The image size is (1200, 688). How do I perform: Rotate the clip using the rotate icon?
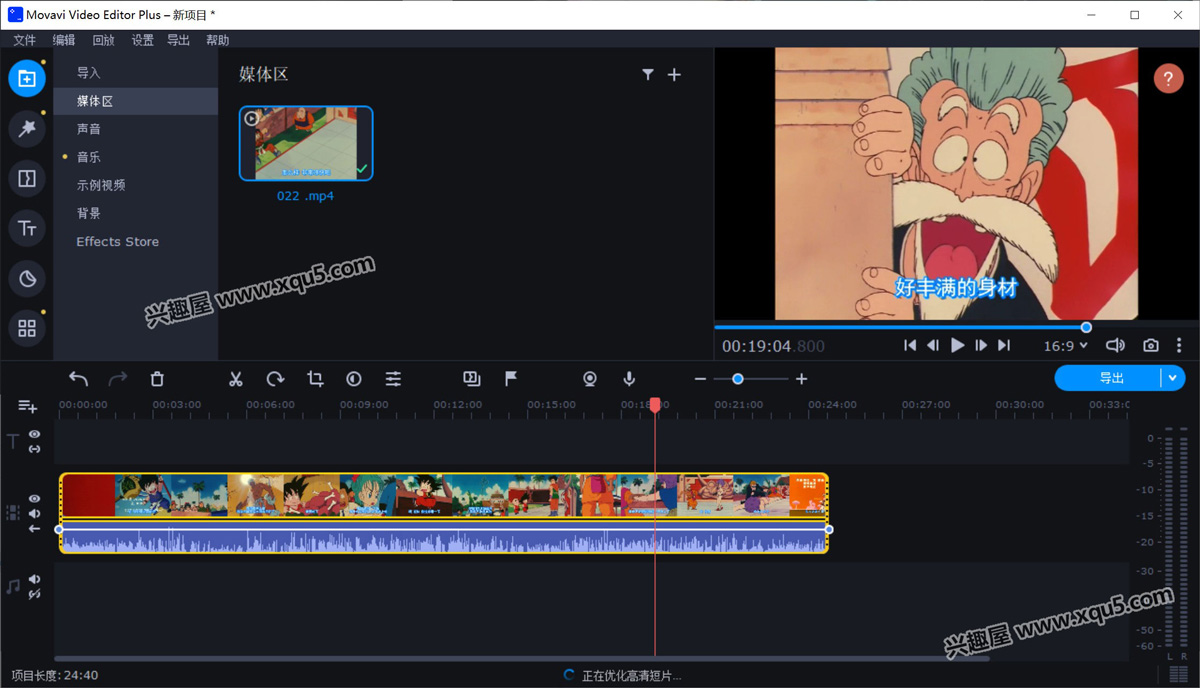click(x=275, y=379)
